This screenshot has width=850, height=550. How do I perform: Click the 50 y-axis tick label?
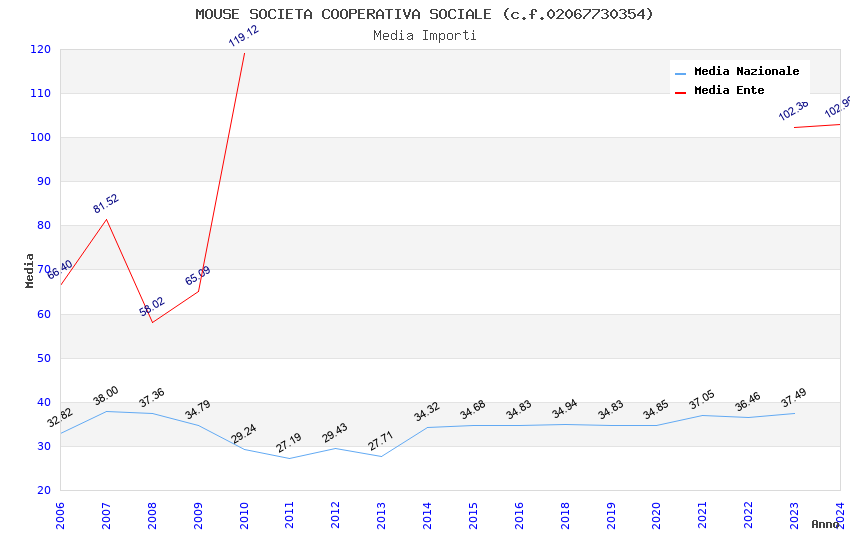44,358
